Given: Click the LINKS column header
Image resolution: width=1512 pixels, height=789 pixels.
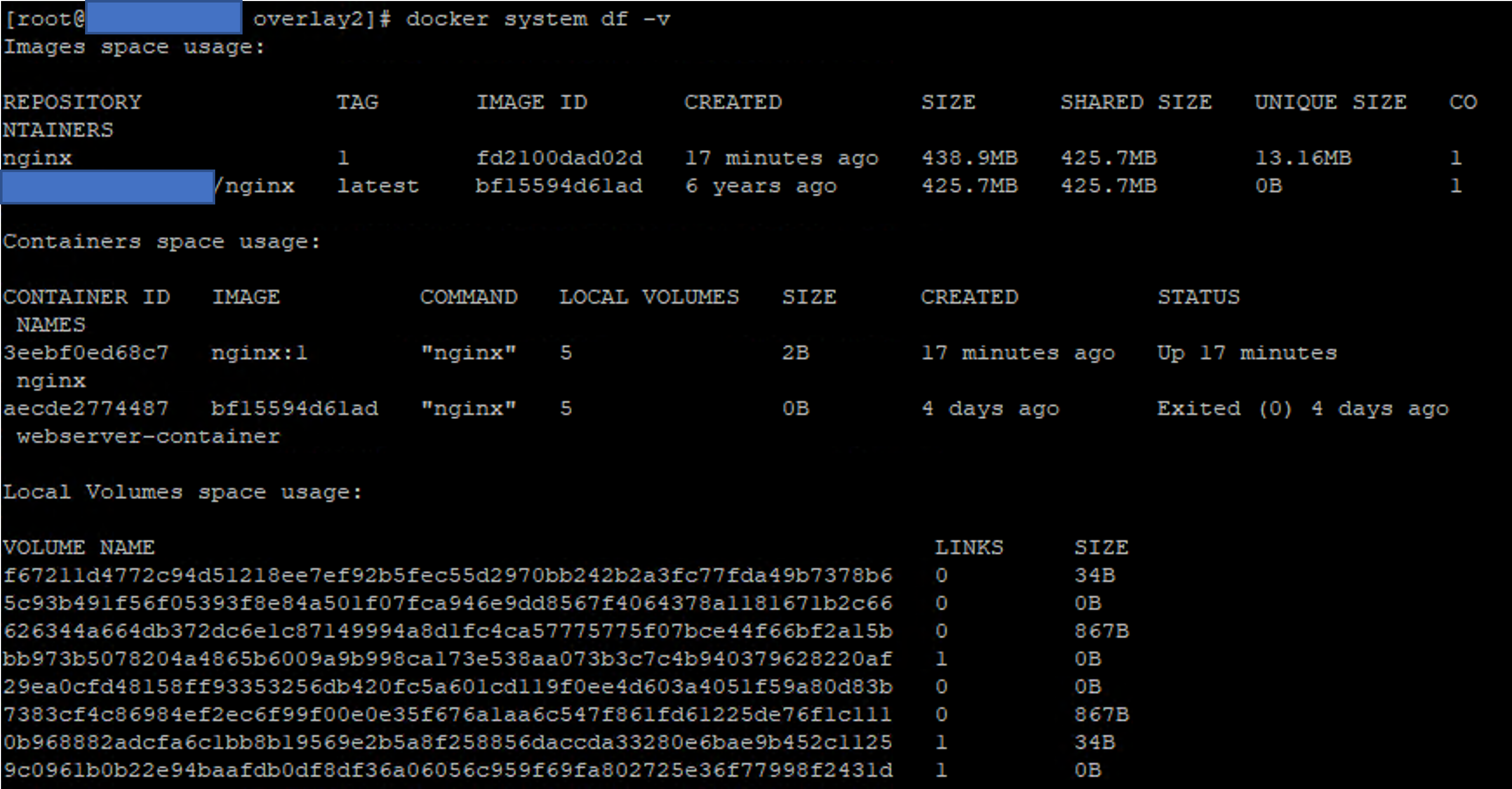Looking at the screenshot, I should pyautogui.click(x=969, y=547).
